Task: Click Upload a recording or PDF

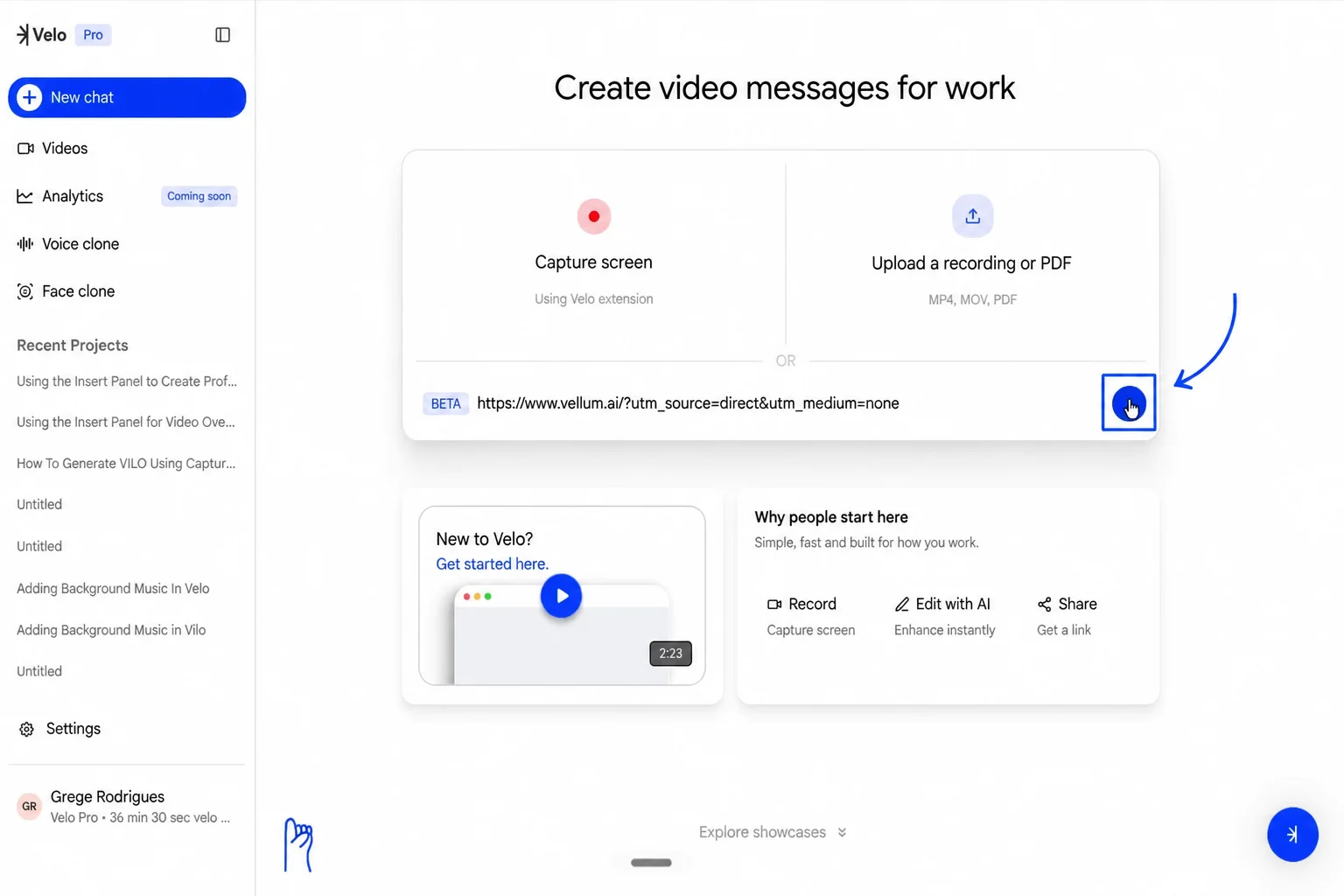Action: (971, 254)
